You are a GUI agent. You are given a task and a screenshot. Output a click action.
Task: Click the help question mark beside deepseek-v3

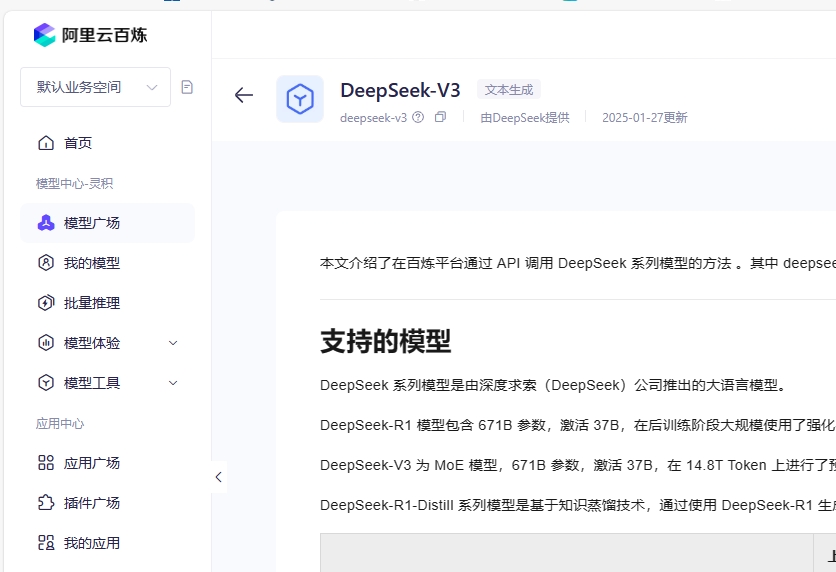418,117
